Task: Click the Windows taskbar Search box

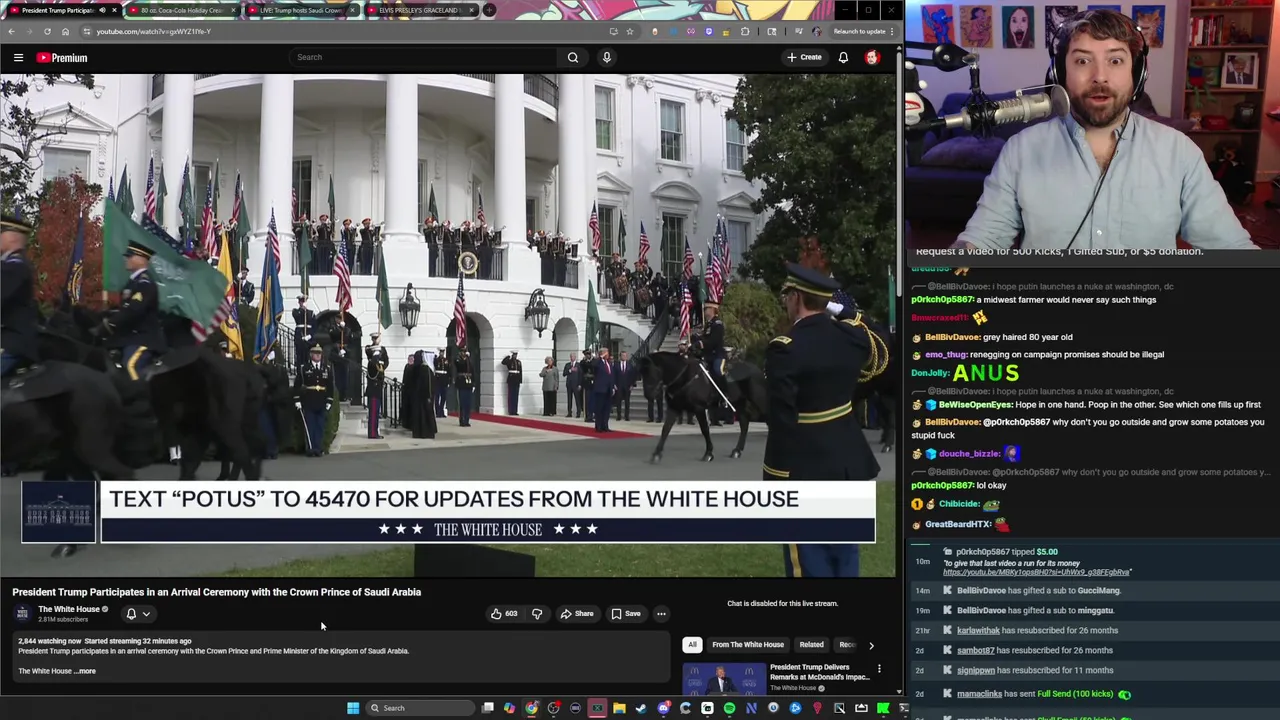Action: pos(420,708)
